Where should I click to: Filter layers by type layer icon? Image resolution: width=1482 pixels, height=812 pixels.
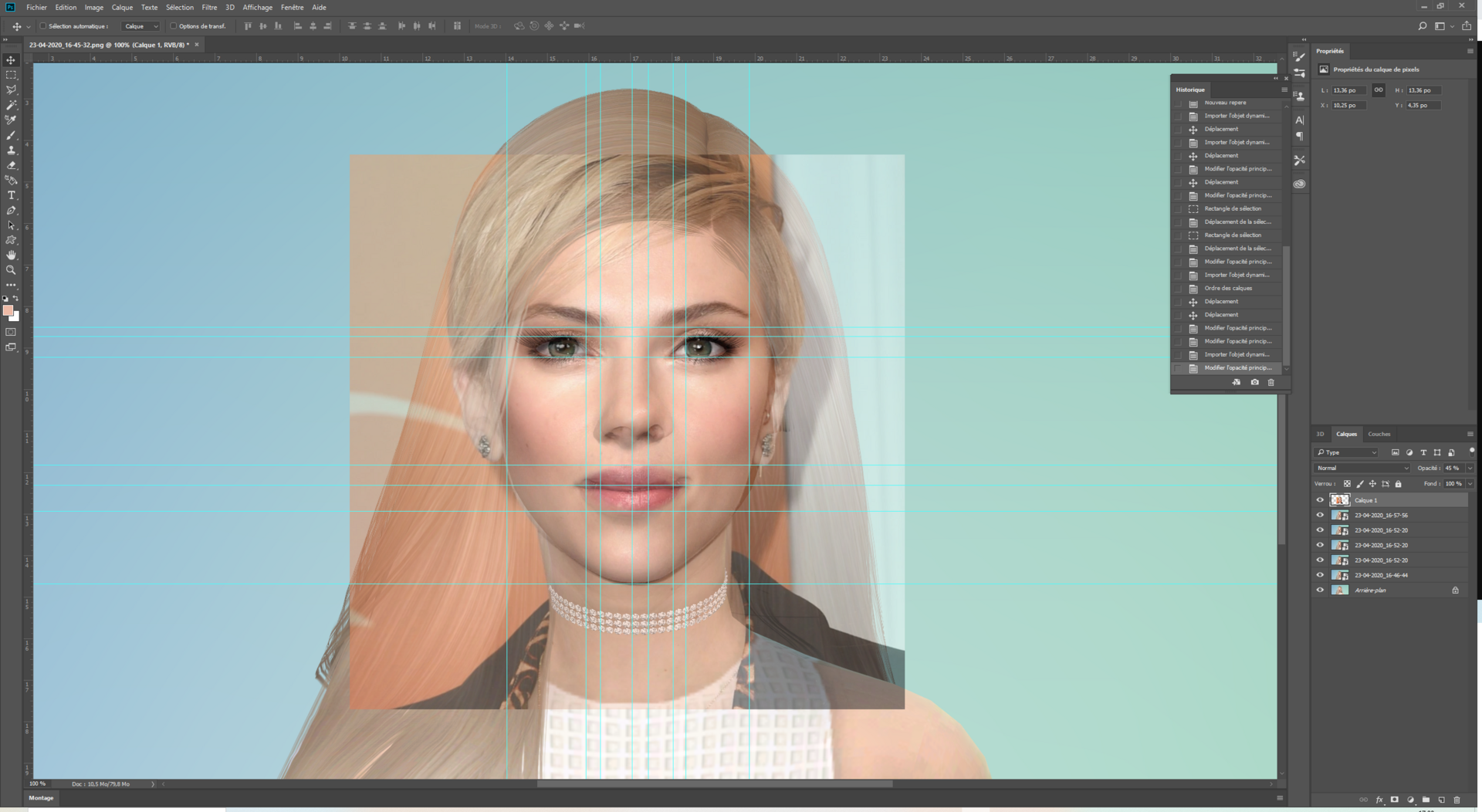coord(1423,452)
